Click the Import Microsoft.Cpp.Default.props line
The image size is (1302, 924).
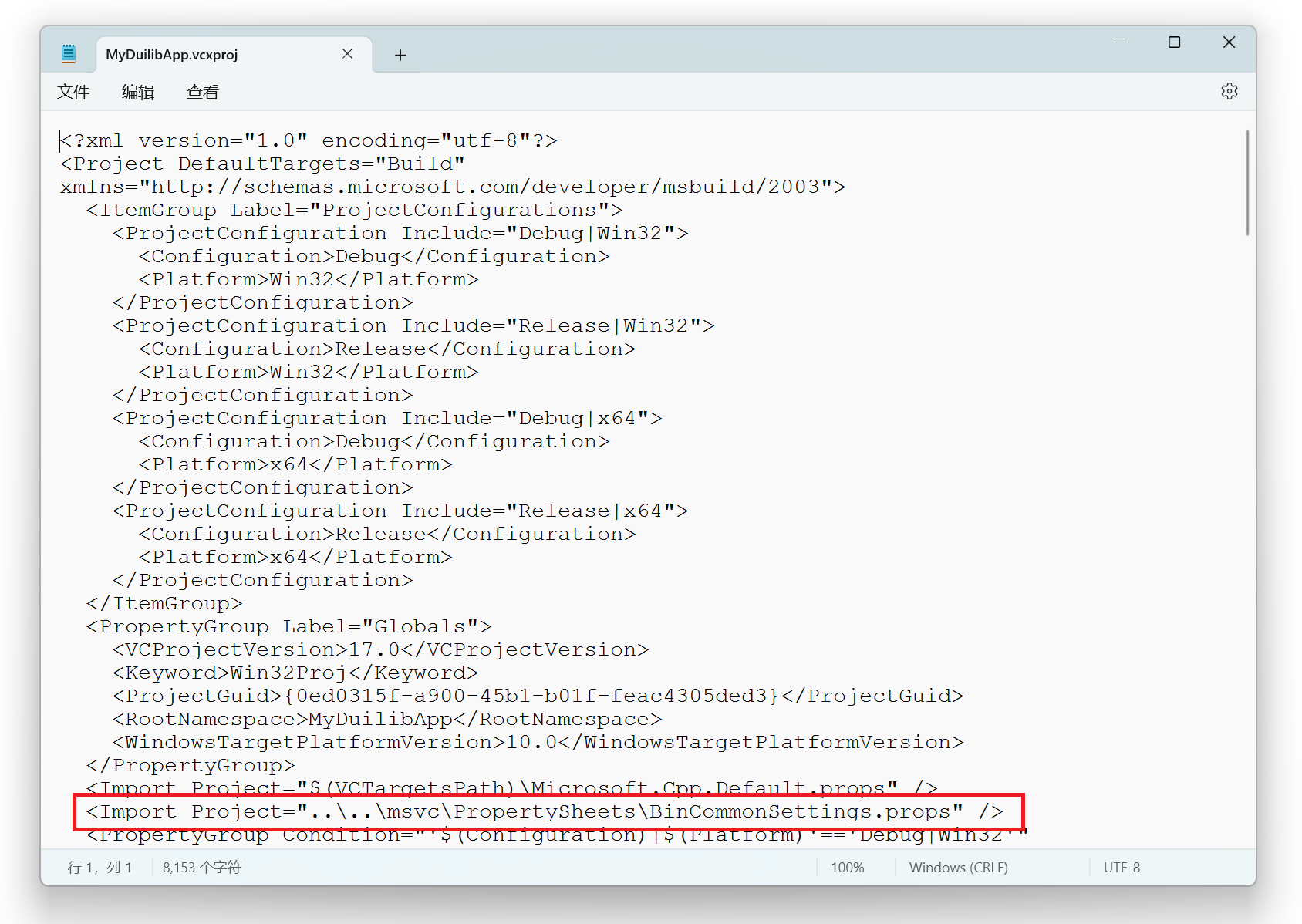pos(511,788)
